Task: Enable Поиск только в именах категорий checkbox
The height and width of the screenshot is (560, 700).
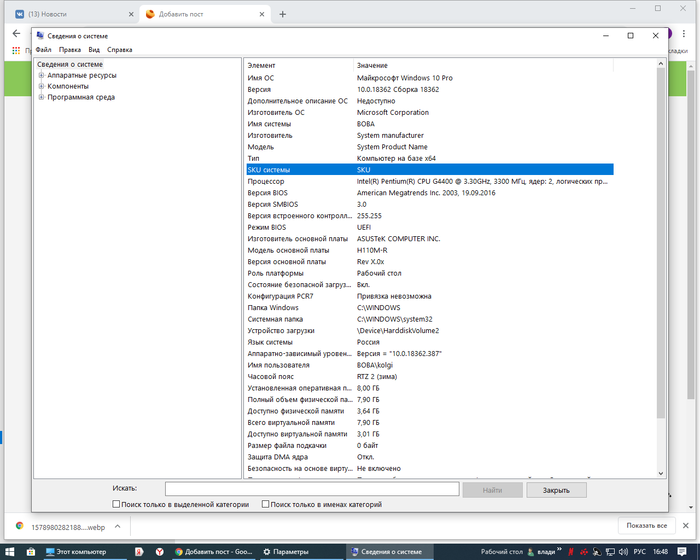Action: coord(265,504)
